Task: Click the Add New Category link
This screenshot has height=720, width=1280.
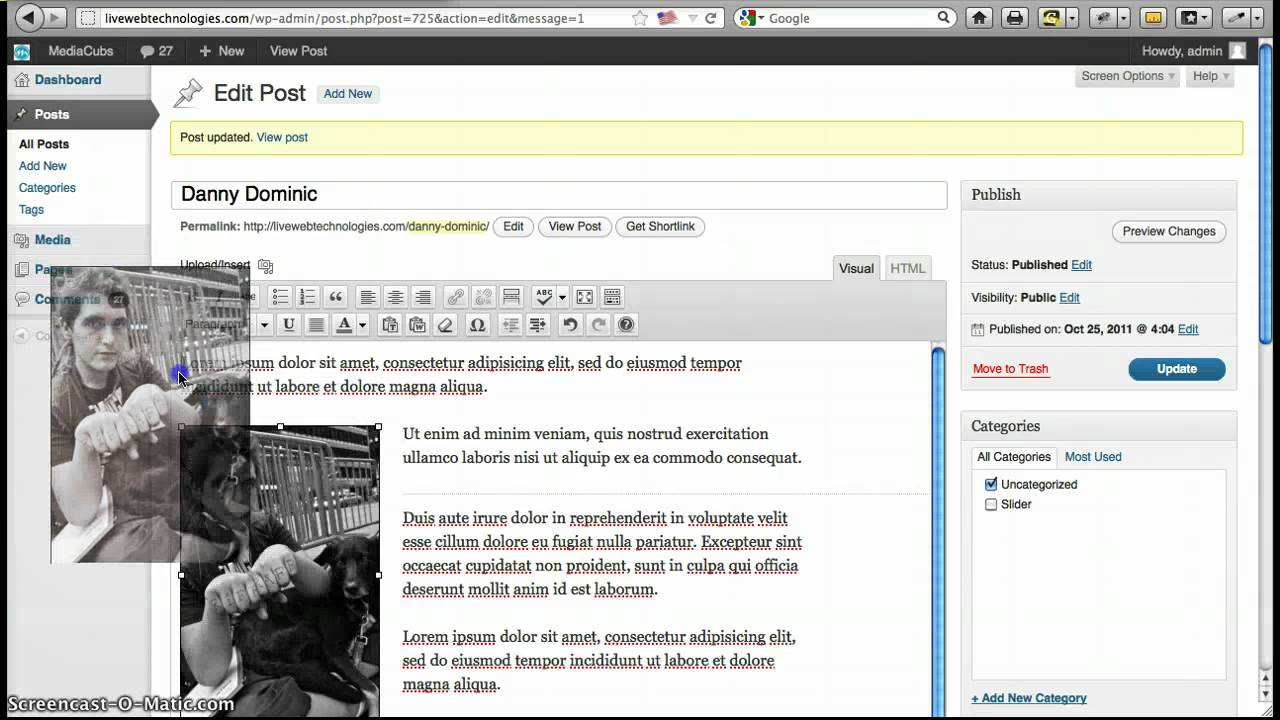Action: [x=1029, y=698]
